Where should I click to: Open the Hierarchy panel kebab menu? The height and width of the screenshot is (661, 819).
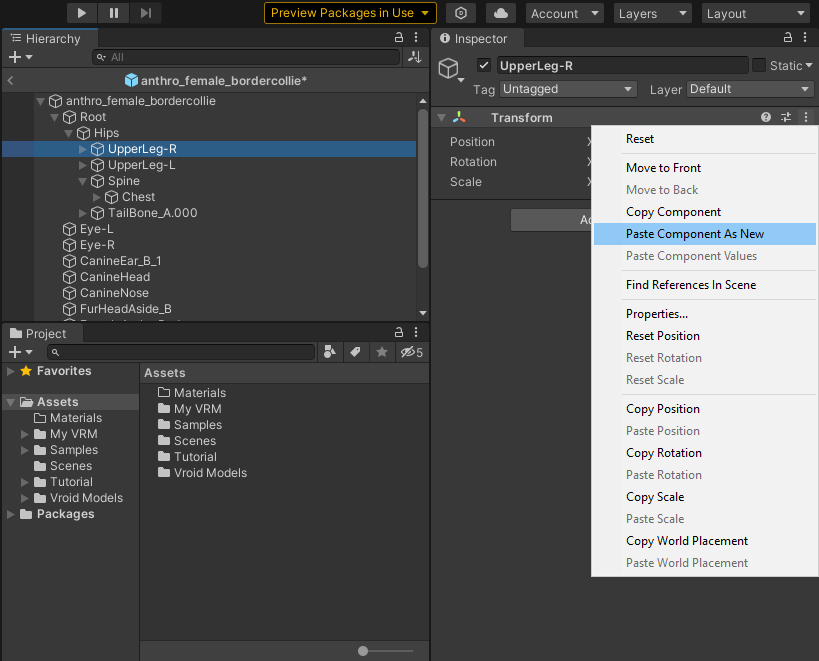[416, 37]
